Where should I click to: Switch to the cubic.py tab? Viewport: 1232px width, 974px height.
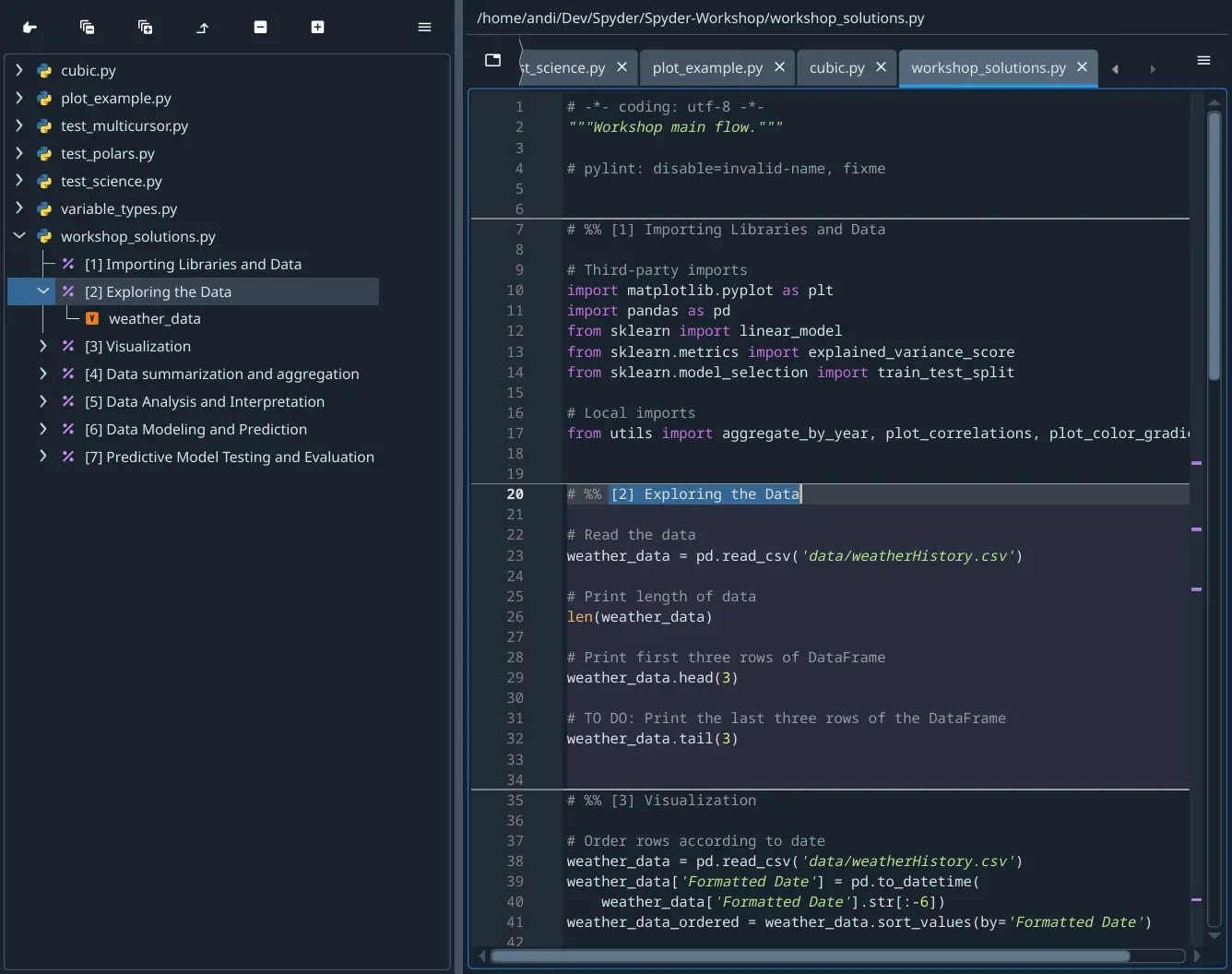click(x=835, y=66)
